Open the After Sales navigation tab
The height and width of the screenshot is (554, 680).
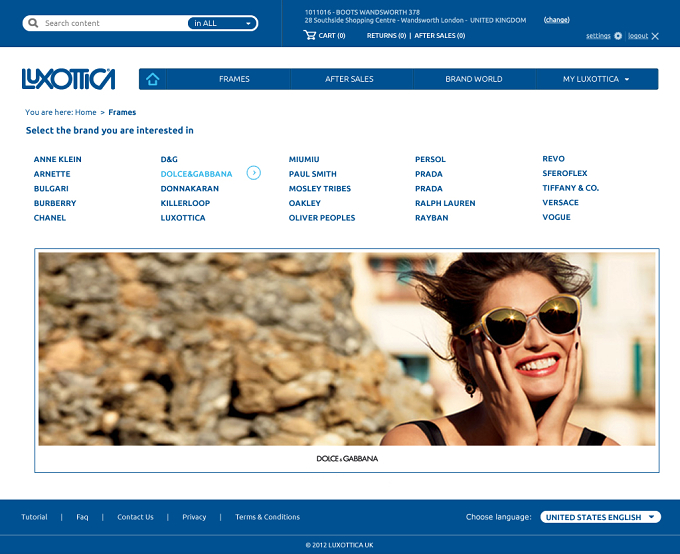click(x=349, y=79)
